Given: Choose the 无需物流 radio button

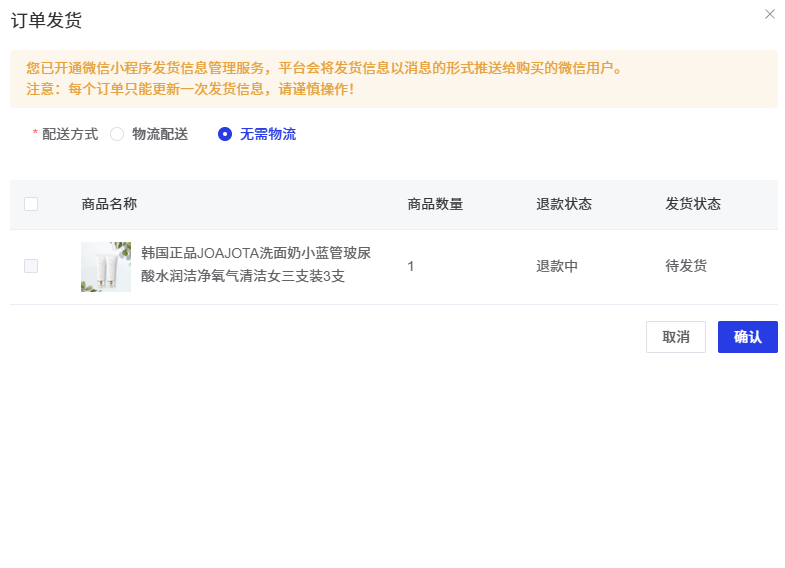Looking at the screenshot, I should 225,134.
